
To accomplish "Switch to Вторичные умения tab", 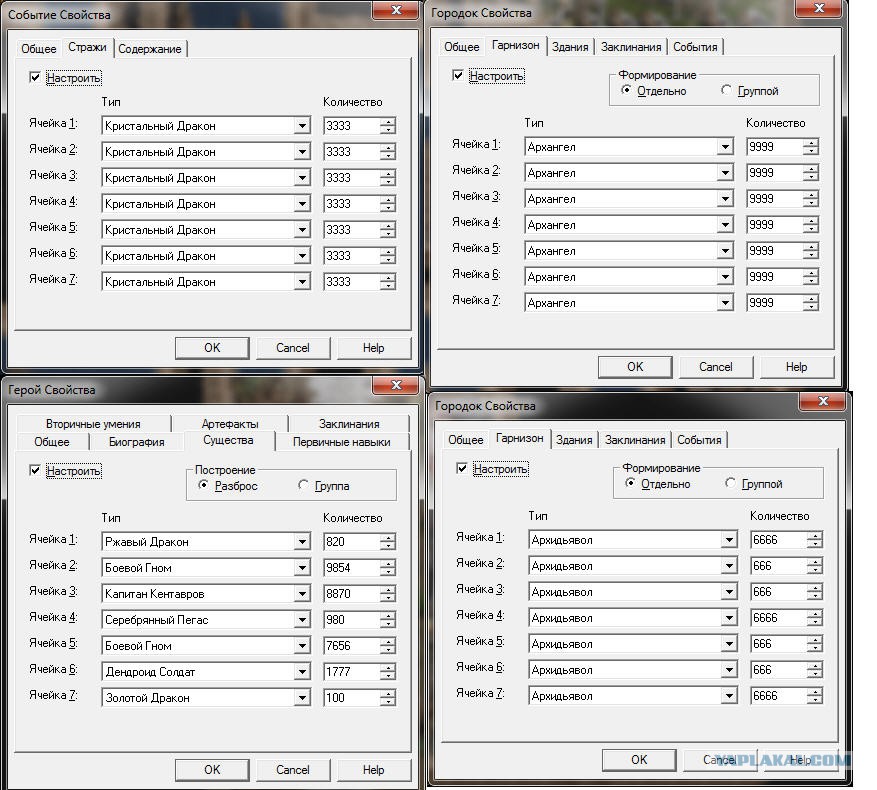I will 93,424.
